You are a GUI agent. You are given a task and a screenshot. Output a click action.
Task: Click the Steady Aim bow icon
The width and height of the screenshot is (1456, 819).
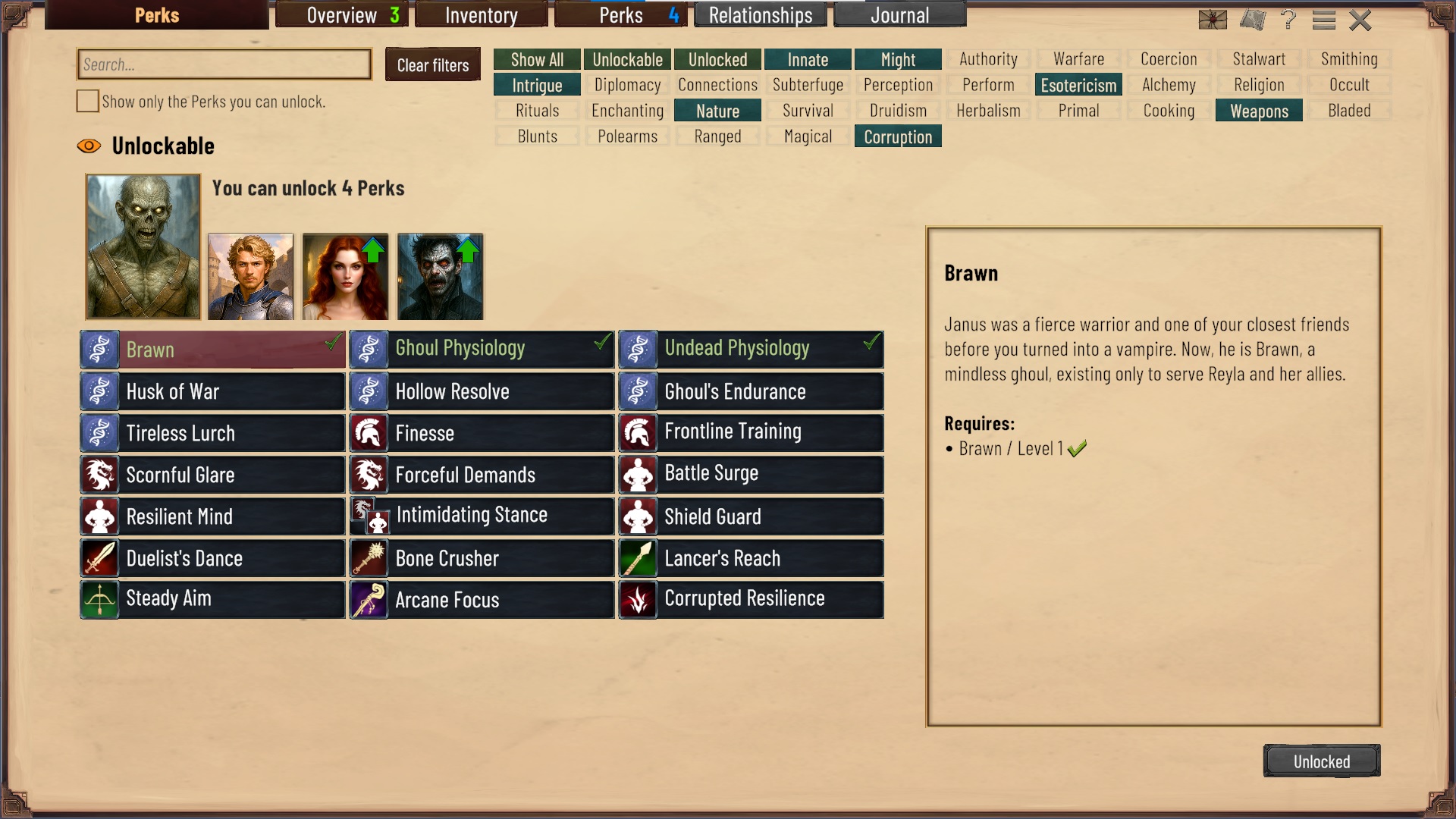pos(99,600)
